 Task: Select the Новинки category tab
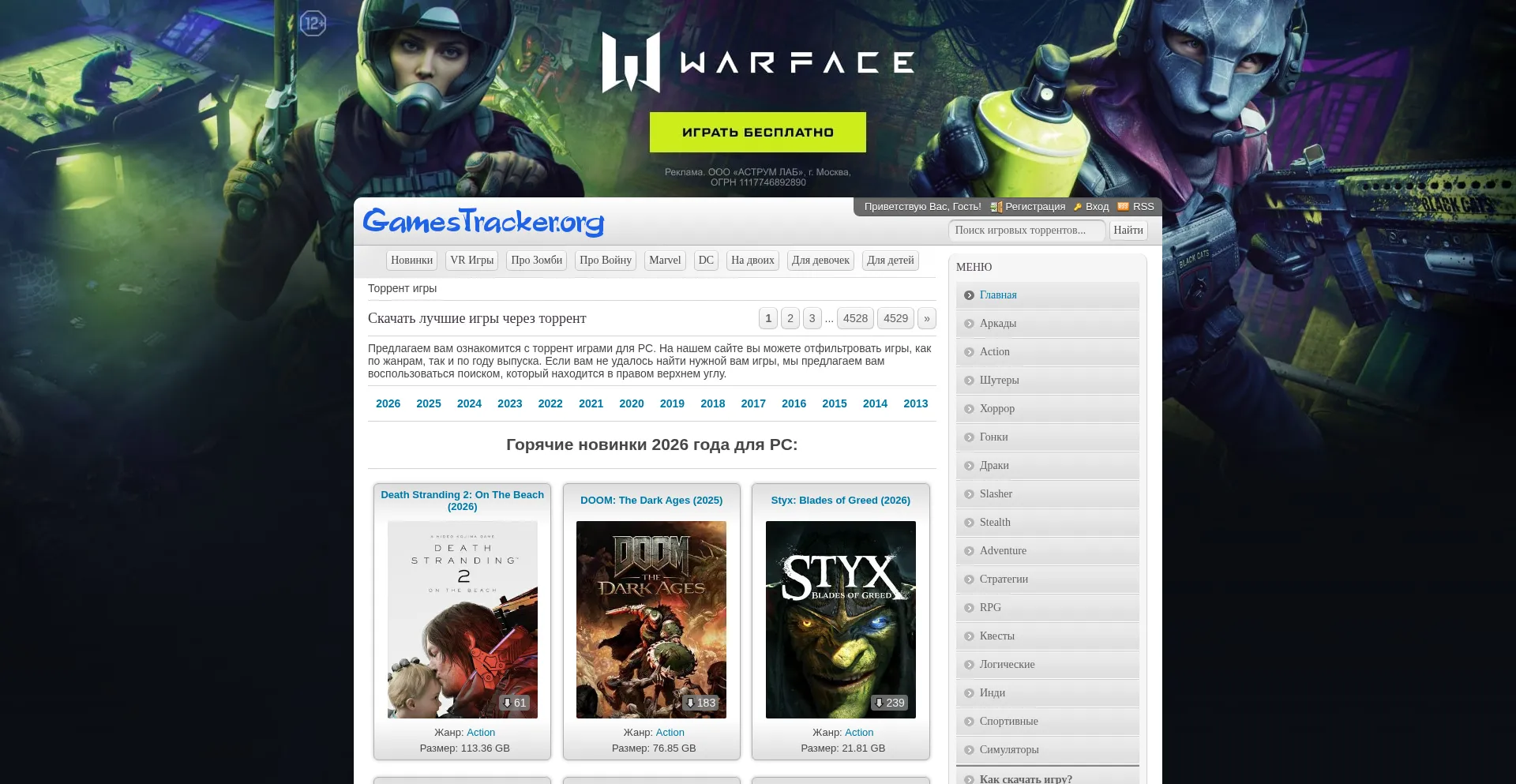coord(412,261)
